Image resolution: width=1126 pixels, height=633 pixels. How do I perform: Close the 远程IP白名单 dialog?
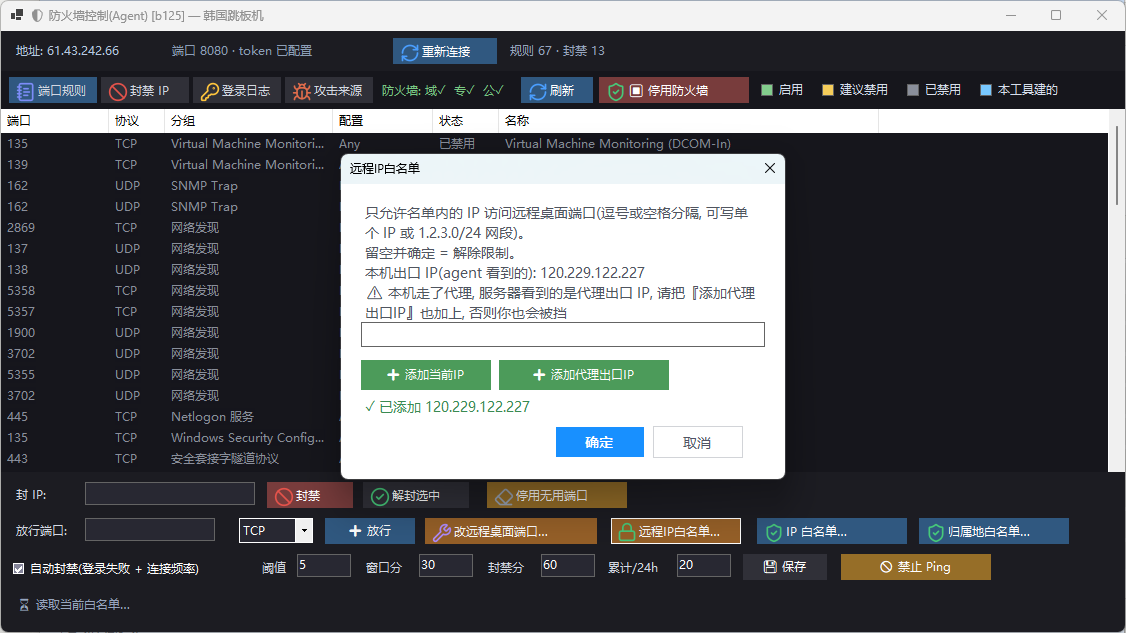(770, 168)
